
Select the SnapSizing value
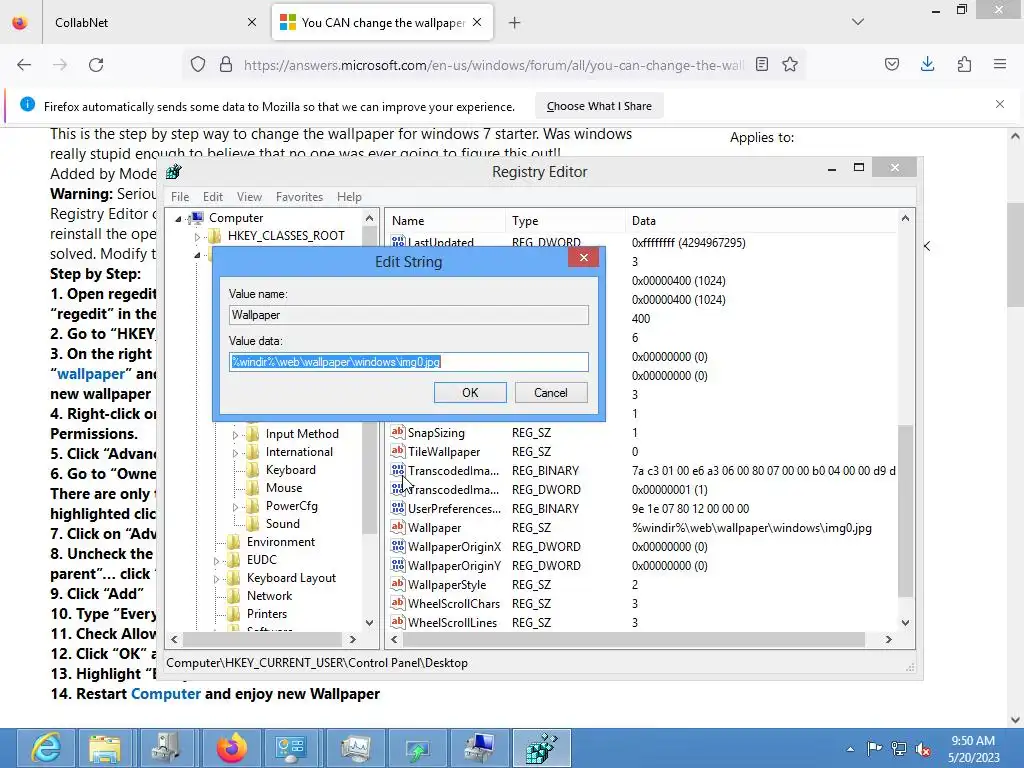click(436, 433)
